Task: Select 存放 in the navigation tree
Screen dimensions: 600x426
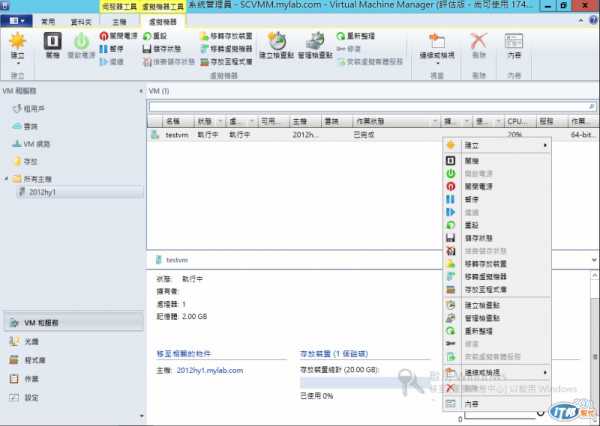Action: click(x=25, y=162)
